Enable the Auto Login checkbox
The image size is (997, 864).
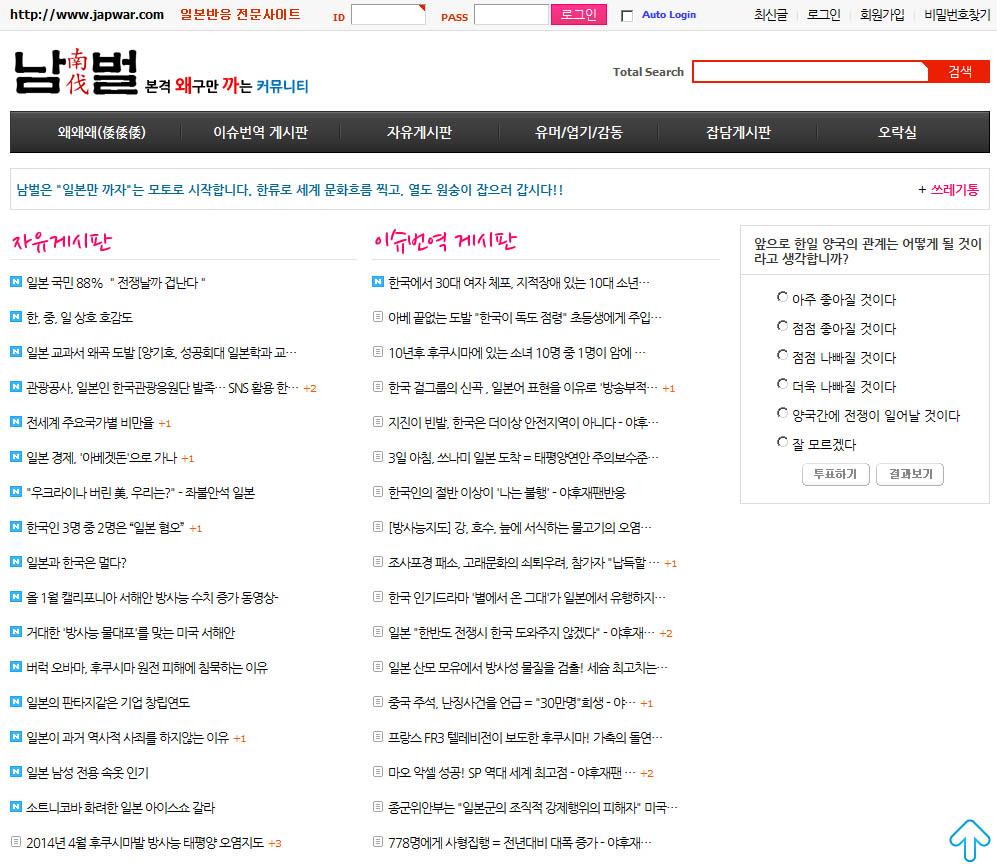[x=627, y=16]
